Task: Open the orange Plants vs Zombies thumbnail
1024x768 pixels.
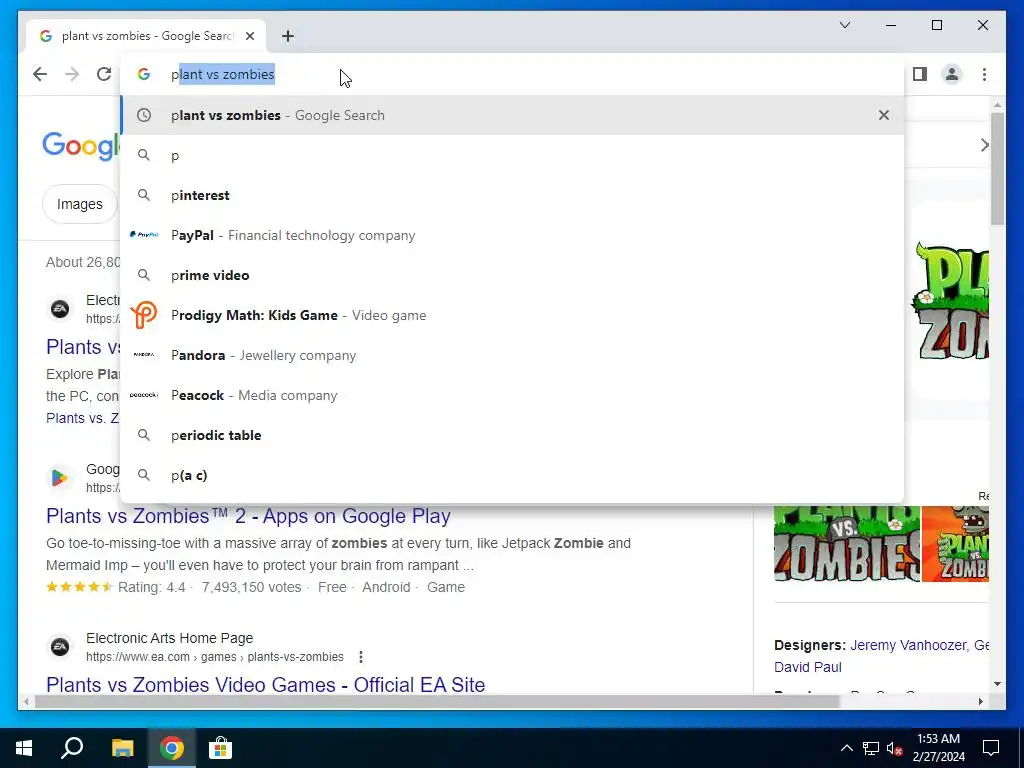Action: tap(955, 543)
